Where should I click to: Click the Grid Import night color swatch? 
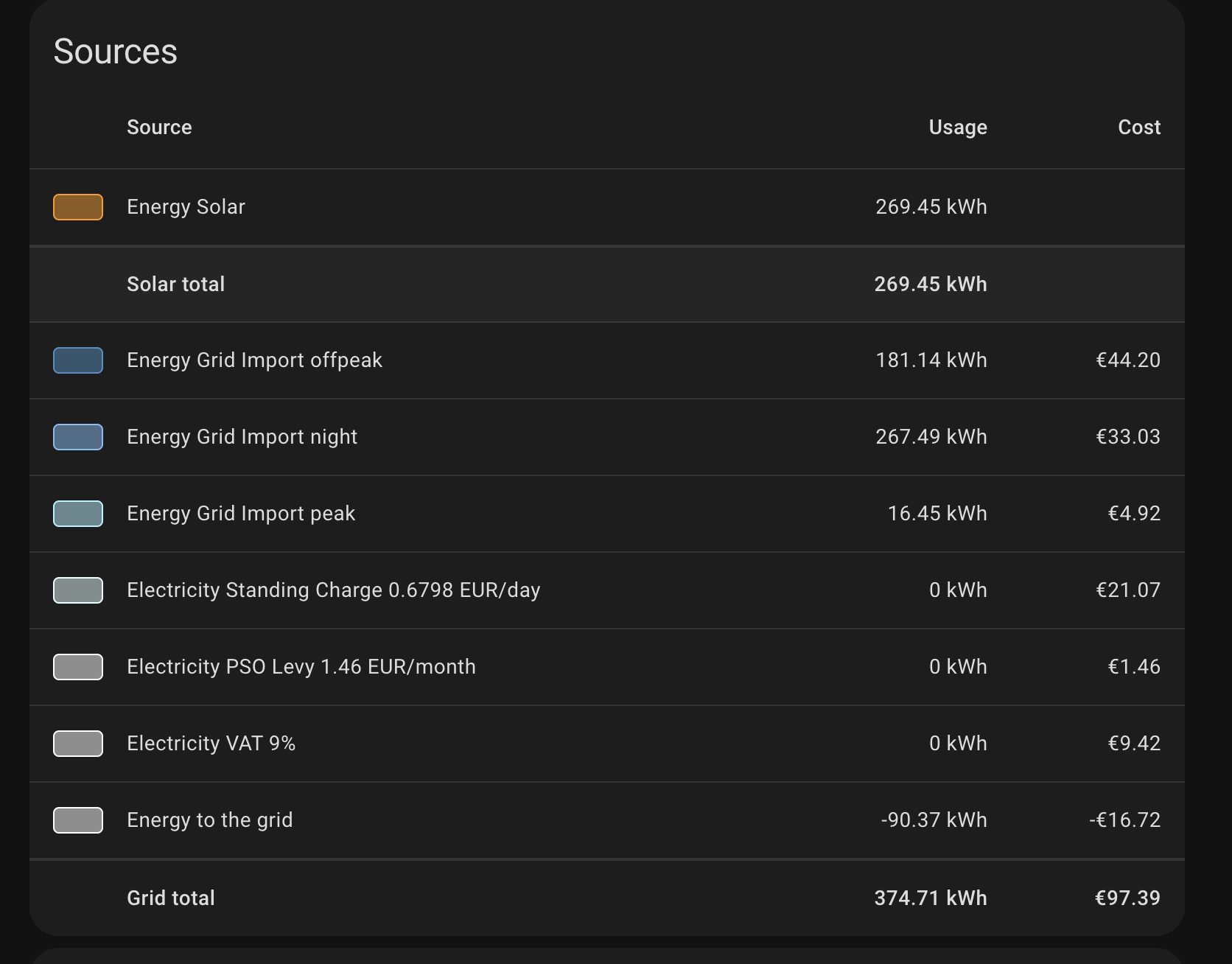click(x=78, y=437)
